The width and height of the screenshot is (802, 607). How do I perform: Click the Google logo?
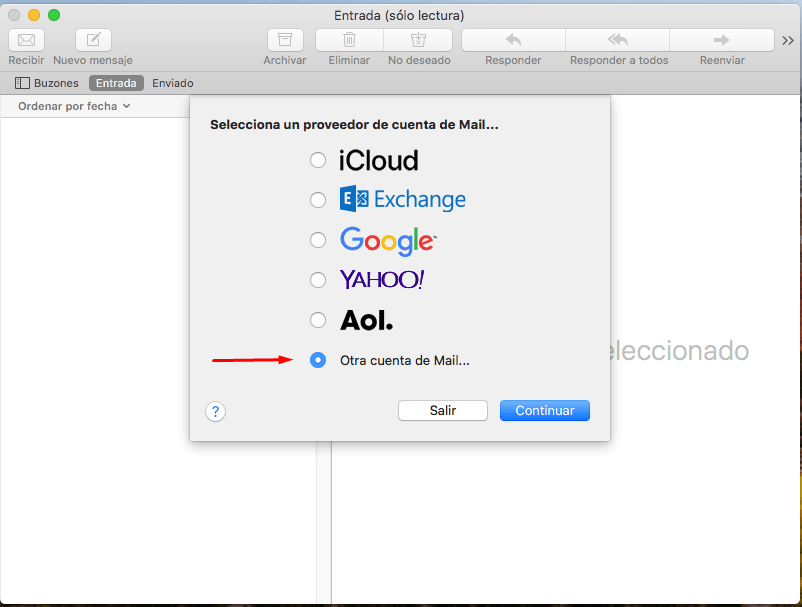tap(388, 241)
